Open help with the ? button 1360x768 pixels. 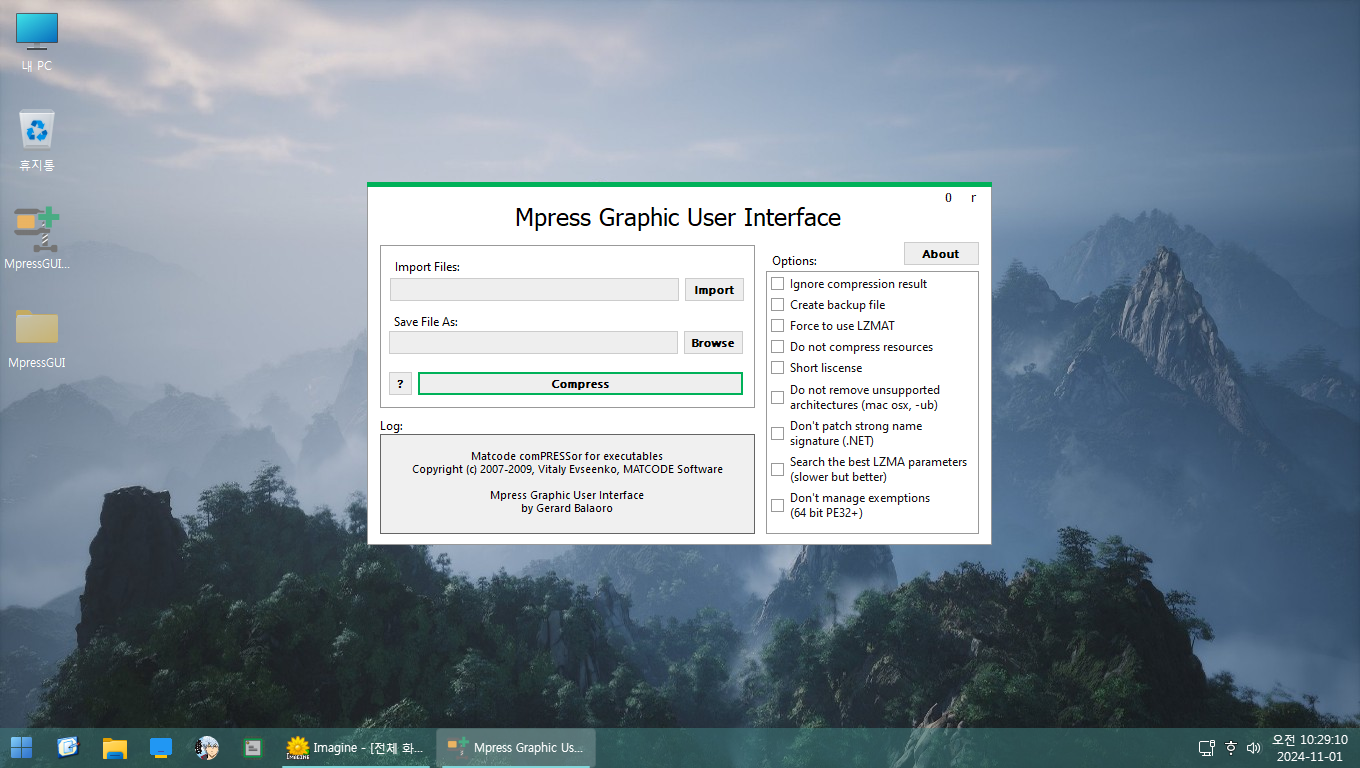(x=400, y=384)
